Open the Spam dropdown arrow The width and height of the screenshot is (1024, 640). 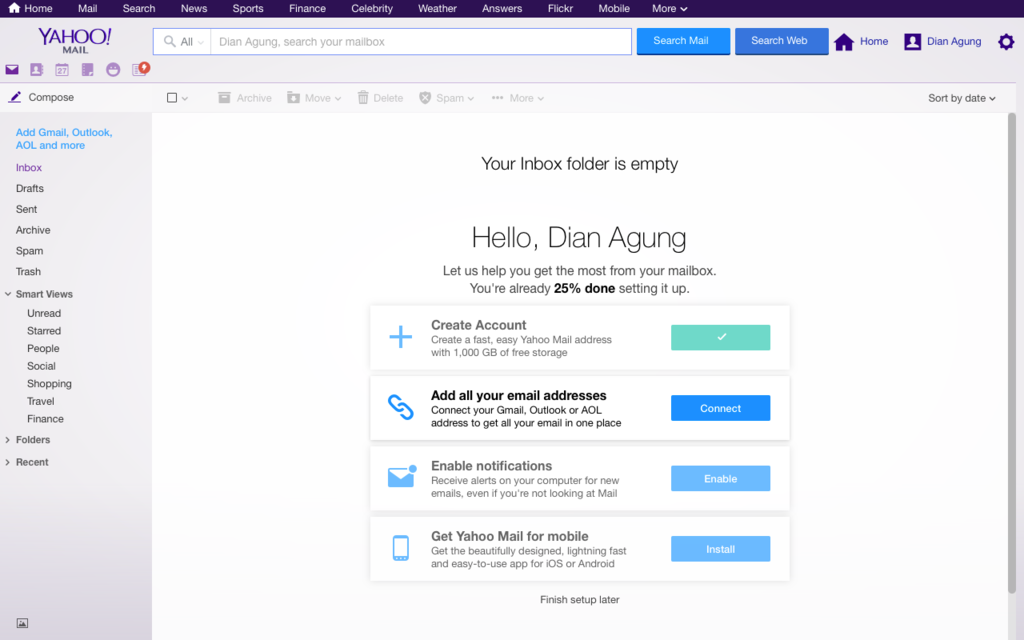pos(470,99)
